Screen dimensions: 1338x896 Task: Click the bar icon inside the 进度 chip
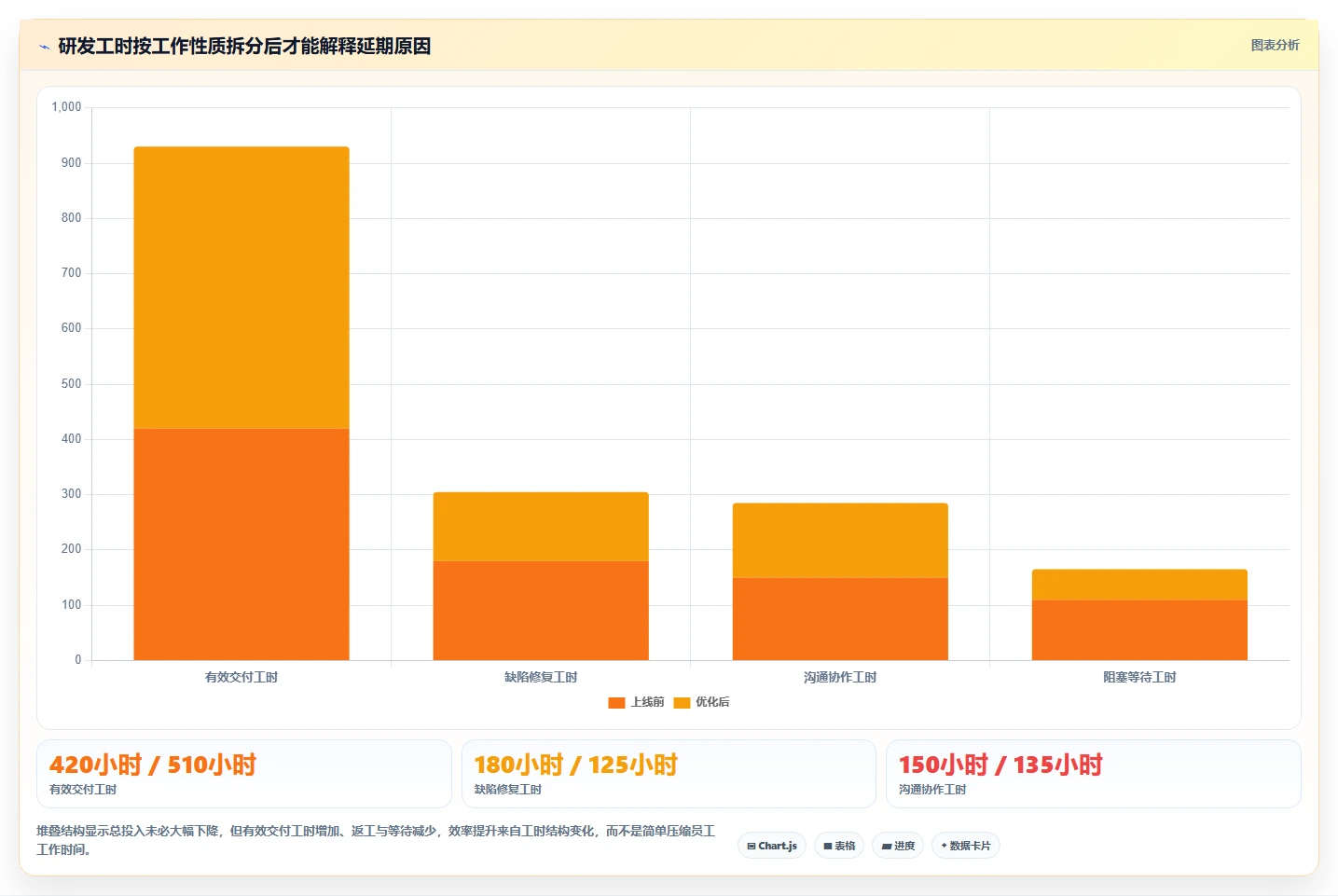(887, 847)
